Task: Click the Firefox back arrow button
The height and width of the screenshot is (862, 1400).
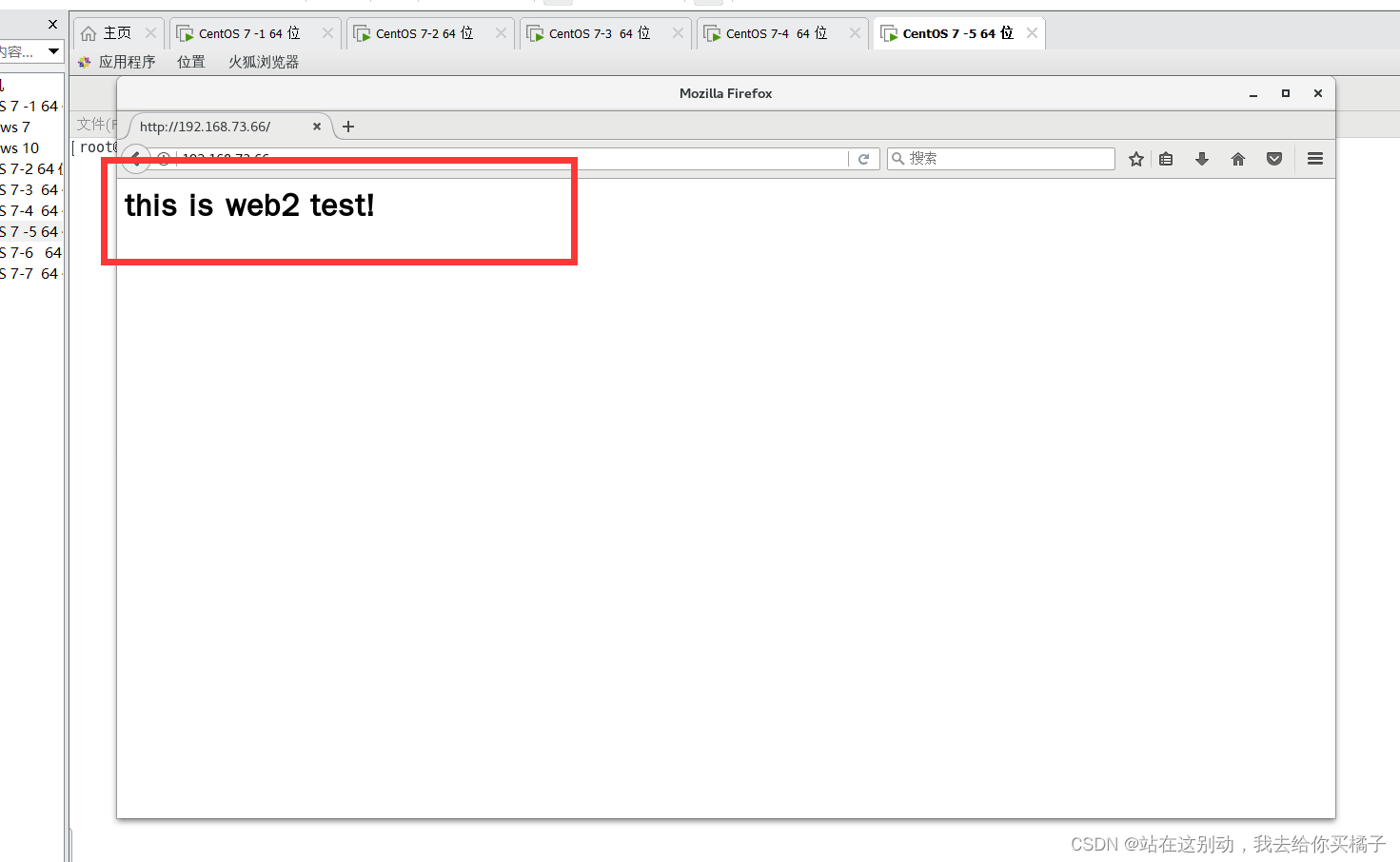Action: click(x=136, y=159)
